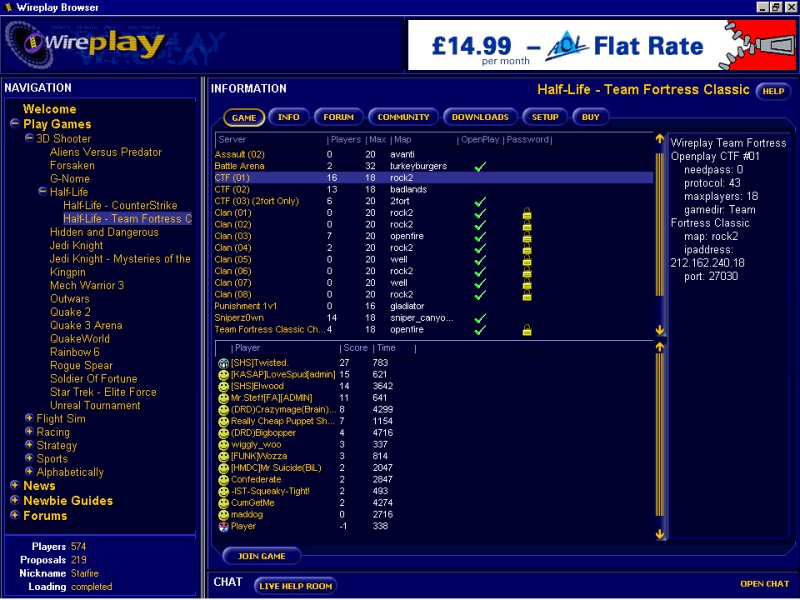
Task: Click the padlock icon on Clan (01) row
Action: click(x=527, y=213)
